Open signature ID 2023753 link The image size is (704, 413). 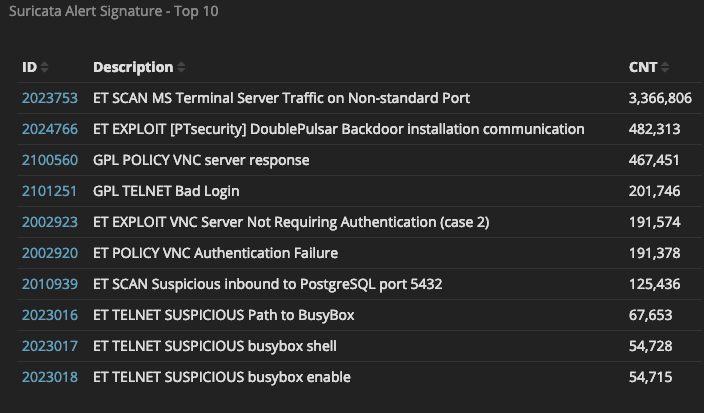tap(50, 98)
